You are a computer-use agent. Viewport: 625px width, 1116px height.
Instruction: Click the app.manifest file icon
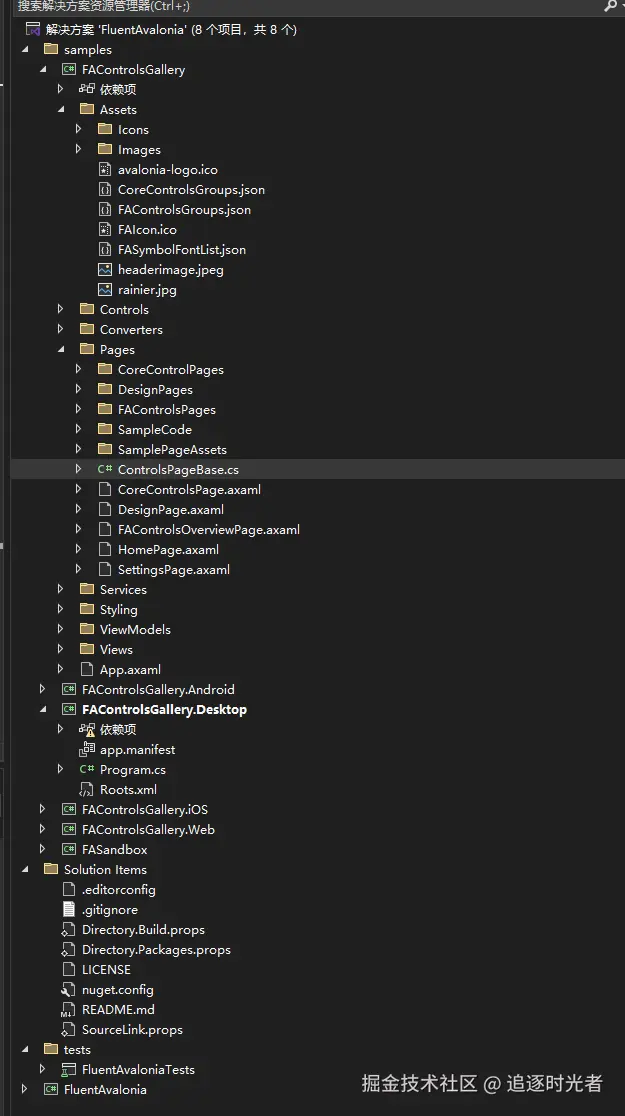(x=87, y=749)
